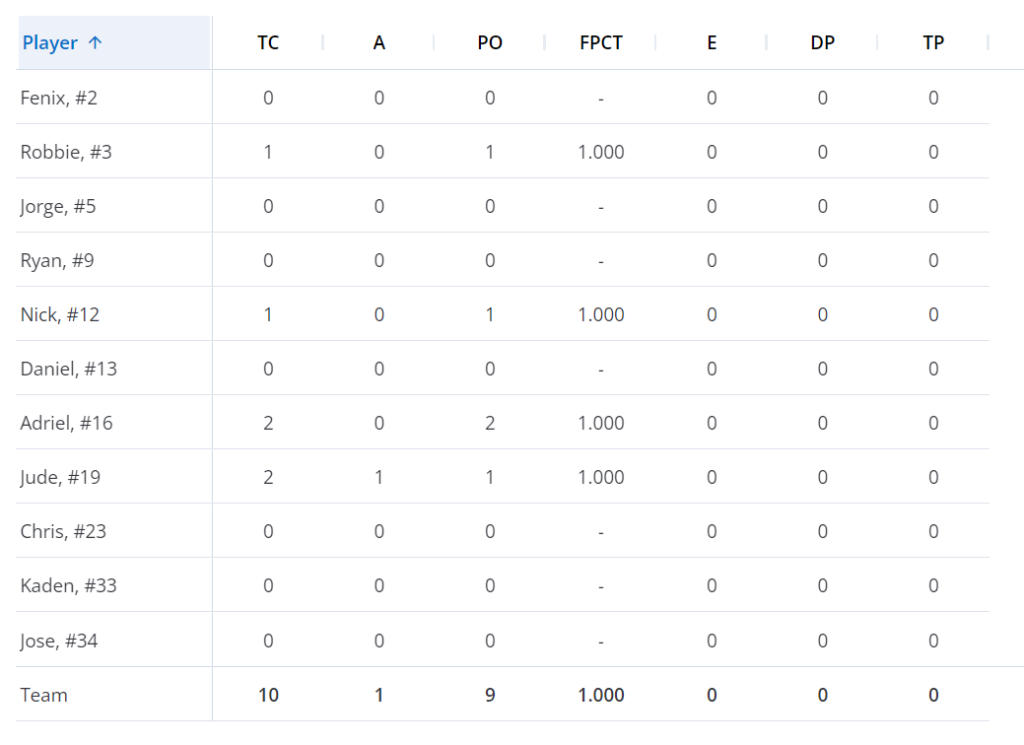Select Kaden, #33 player row

coord(68,585)
